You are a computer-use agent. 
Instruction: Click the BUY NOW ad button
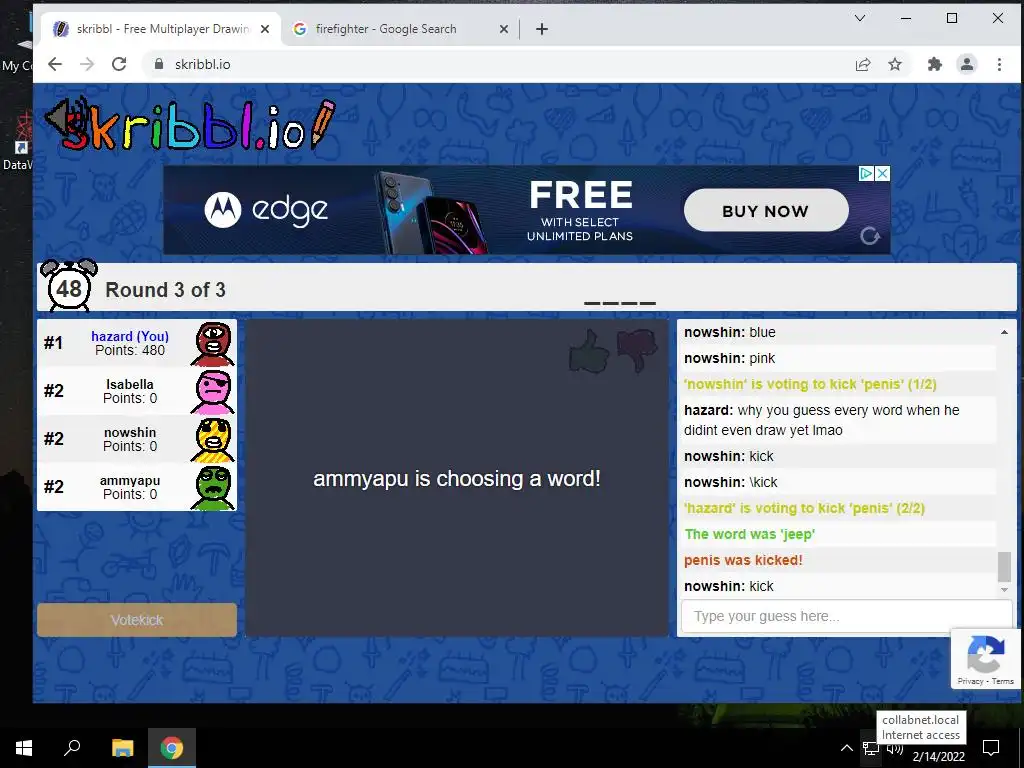765,211
